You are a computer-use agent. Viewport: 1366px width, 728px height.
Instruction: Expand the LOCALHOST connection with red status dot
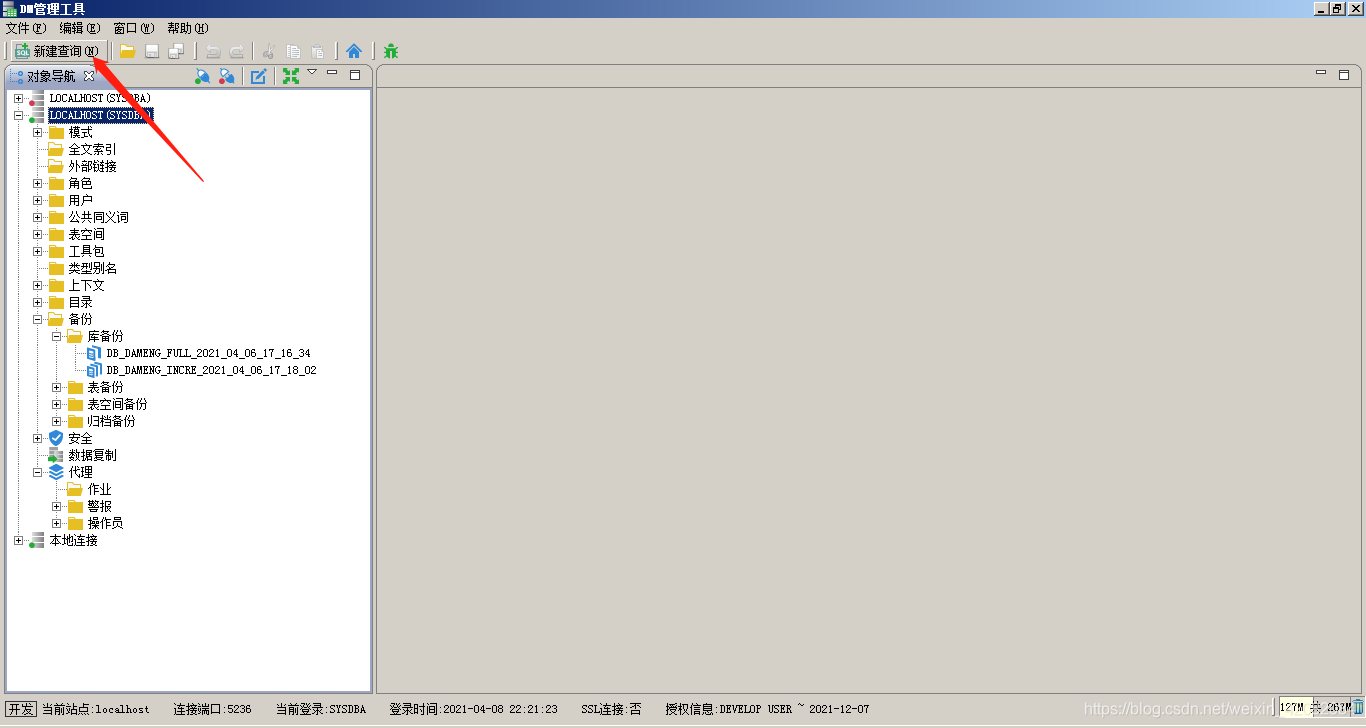tap(18, 98)
